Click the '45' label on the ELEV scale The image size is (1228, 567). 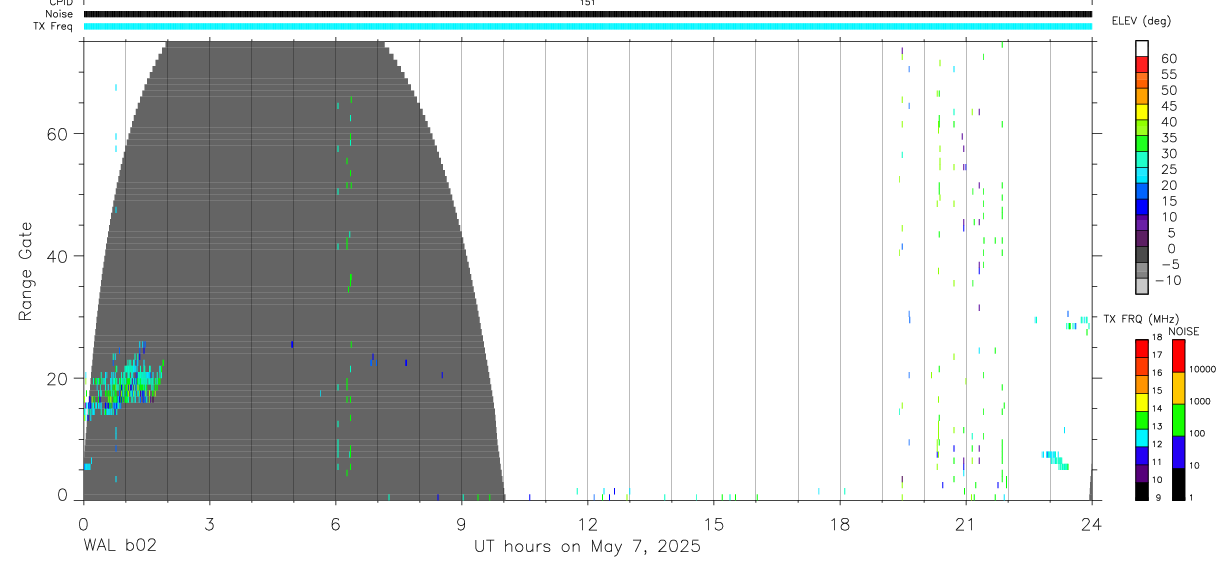tap(1169, 106)
